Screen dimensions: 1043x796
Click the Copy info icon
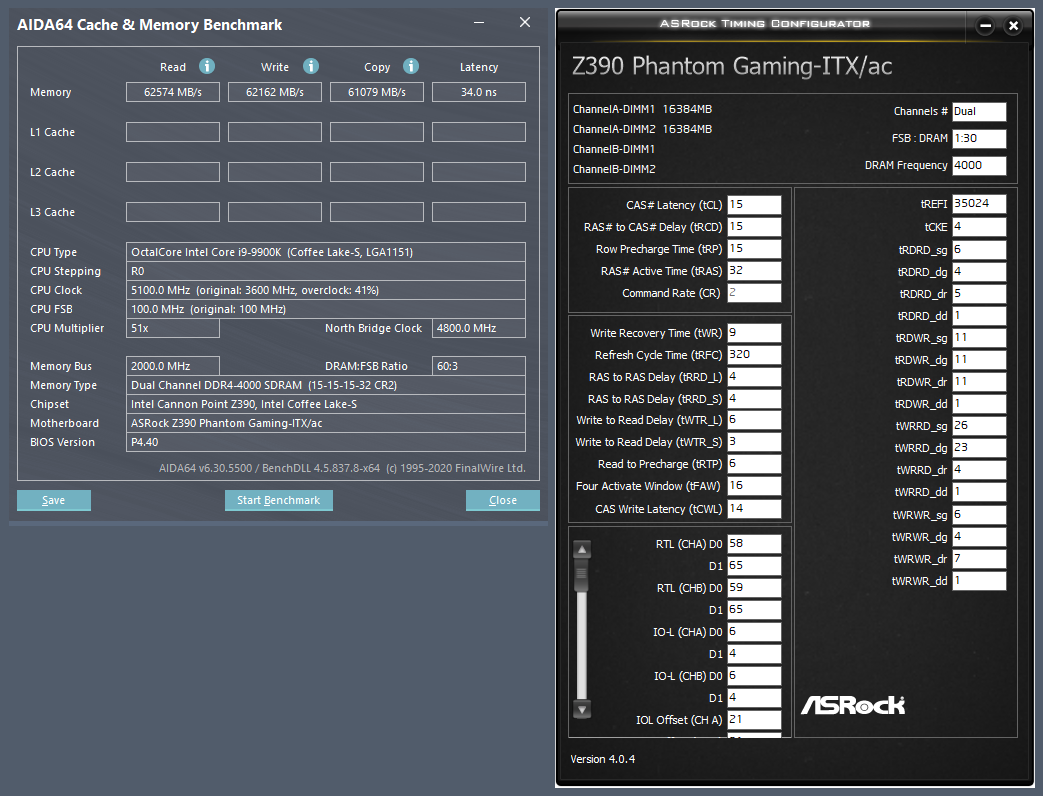[411, 66]
